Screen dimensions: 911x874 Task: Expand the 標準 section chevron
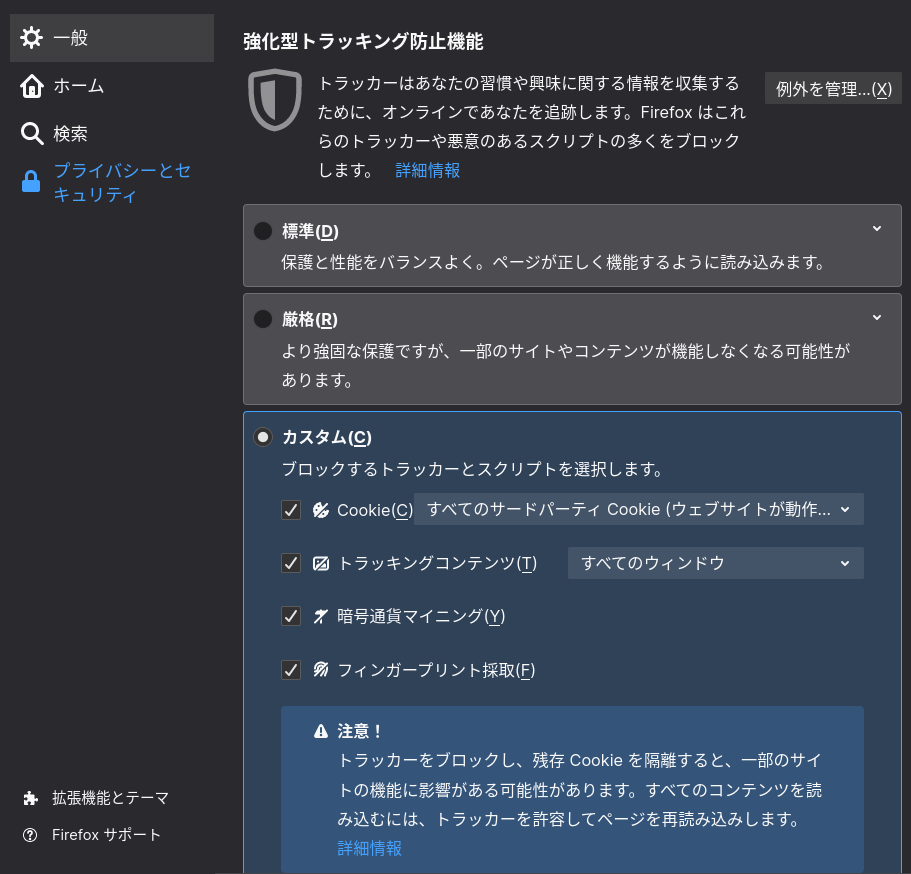(877, 229)
